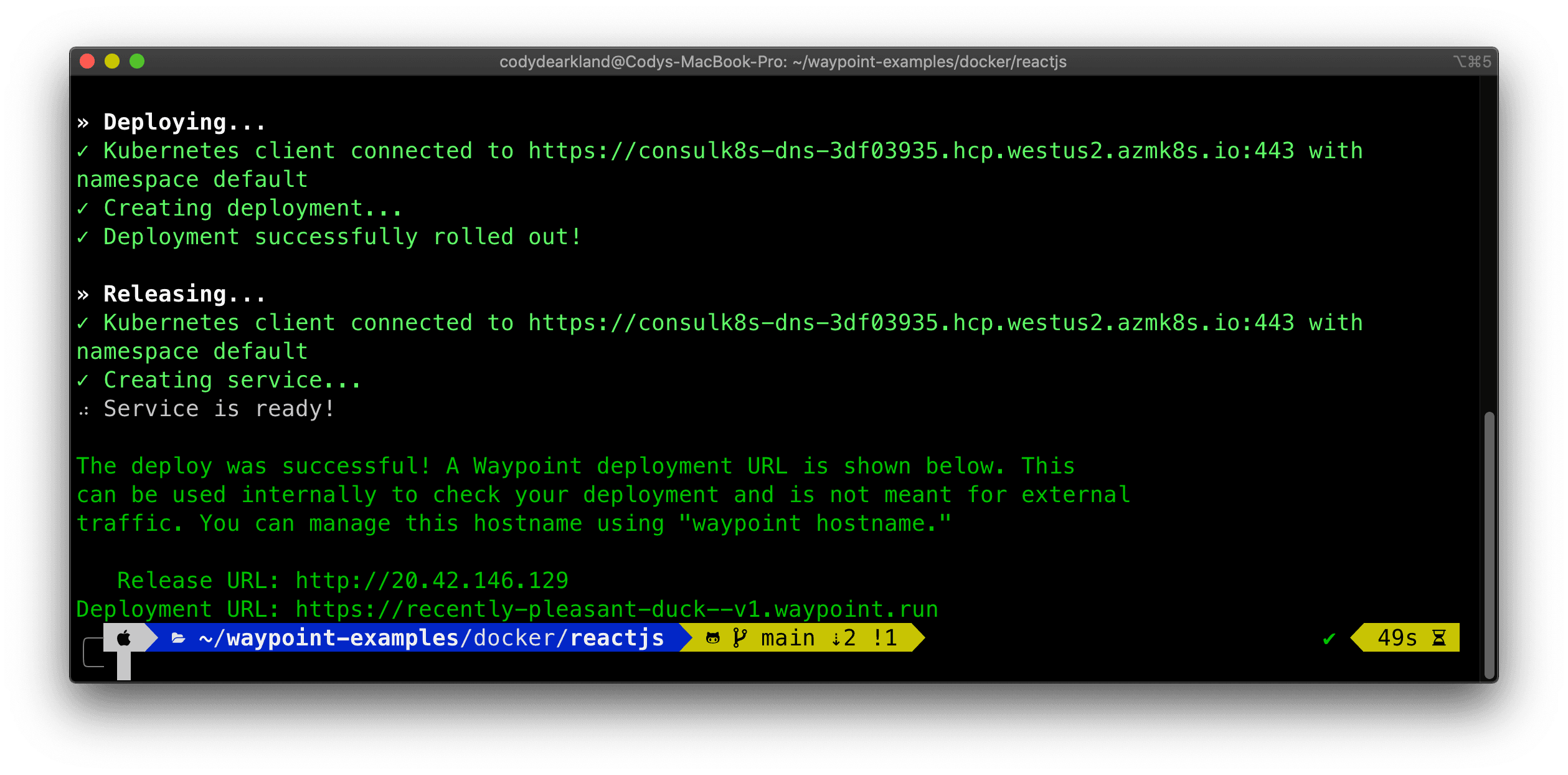Click the terminal vertical scrollbar thumb
The image size is (1568, 775).
1489,545
